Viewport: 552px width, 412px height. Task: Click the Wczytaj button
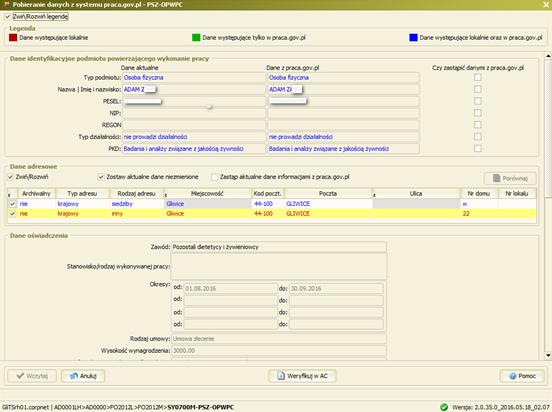(x=32, y=376)
